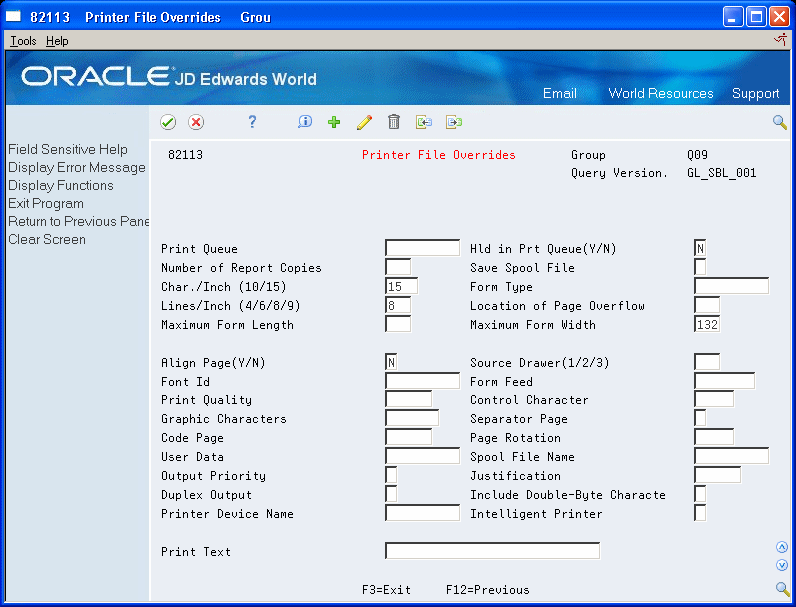
Task: Click the Number of Report Copies field
Action: tap(398, 267)
